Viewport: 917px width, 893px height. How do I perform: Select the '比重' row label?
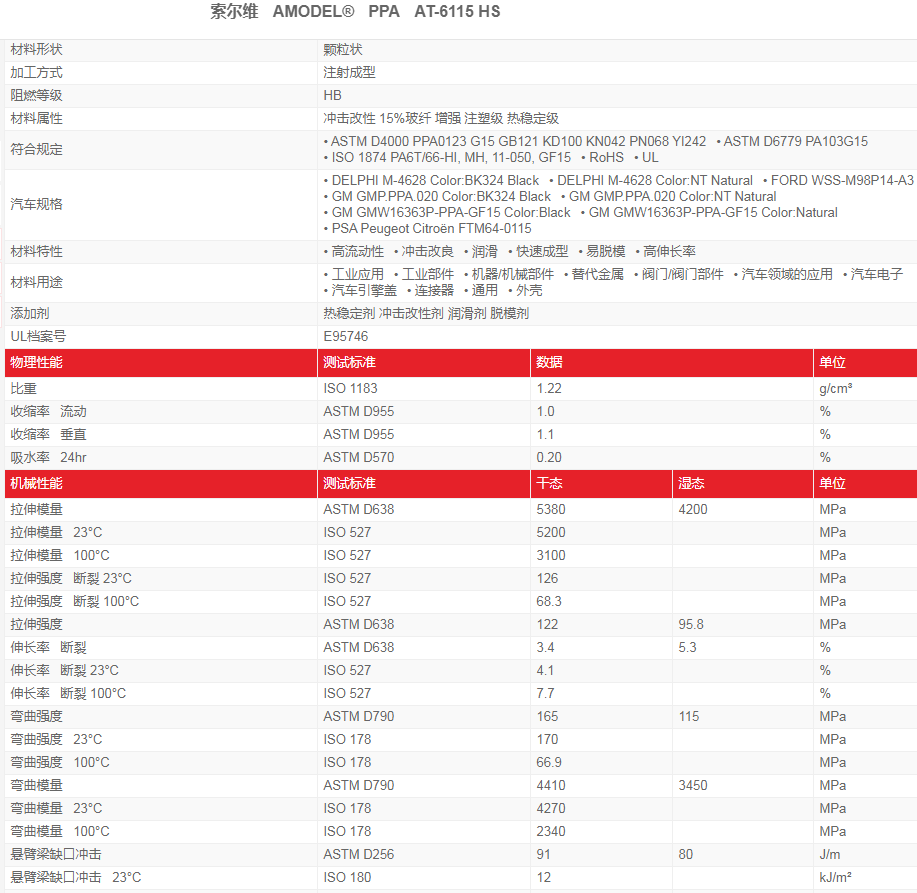pyautogui.click(x=23, y=389)
